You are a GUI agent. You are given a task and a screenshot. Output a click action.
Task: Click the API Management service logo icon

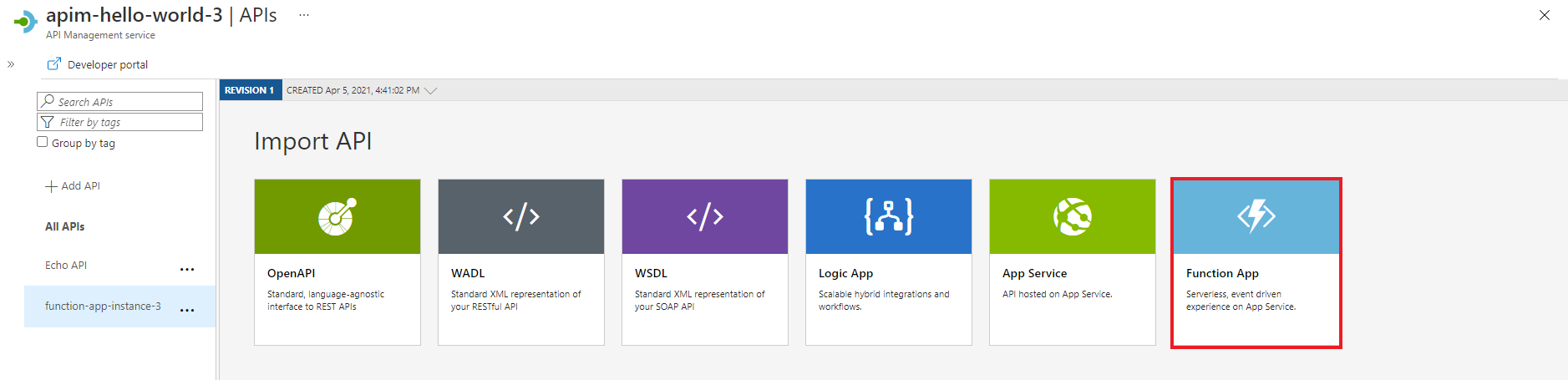pos(26,22)
